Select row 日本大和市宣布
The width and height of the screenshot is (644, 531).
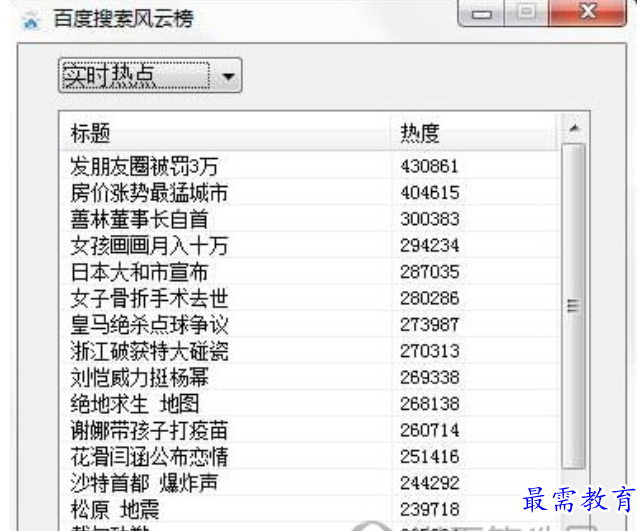(x=309, y=272)
